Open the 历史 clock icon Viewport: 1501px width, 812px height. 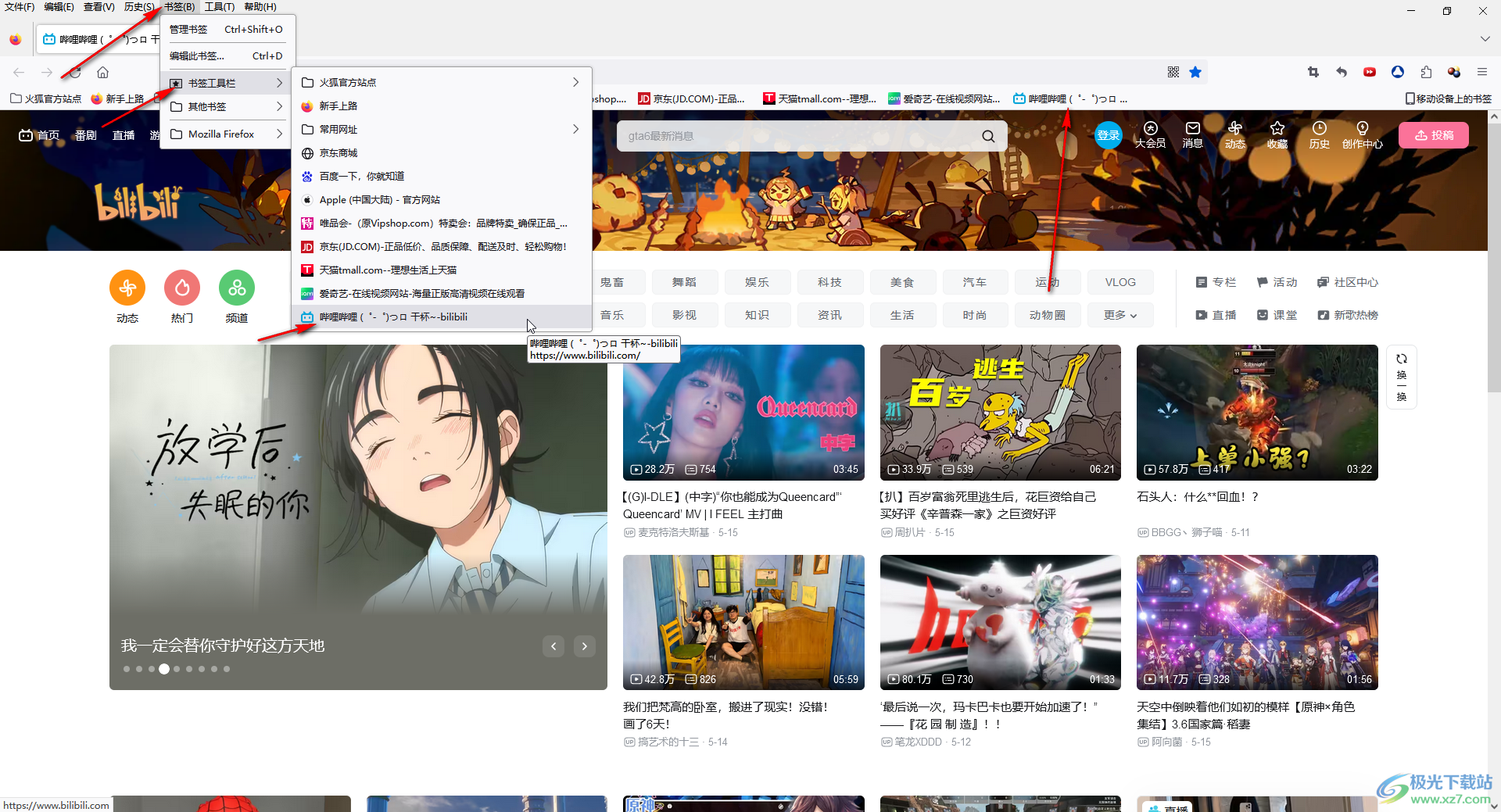pos(1320,134)
